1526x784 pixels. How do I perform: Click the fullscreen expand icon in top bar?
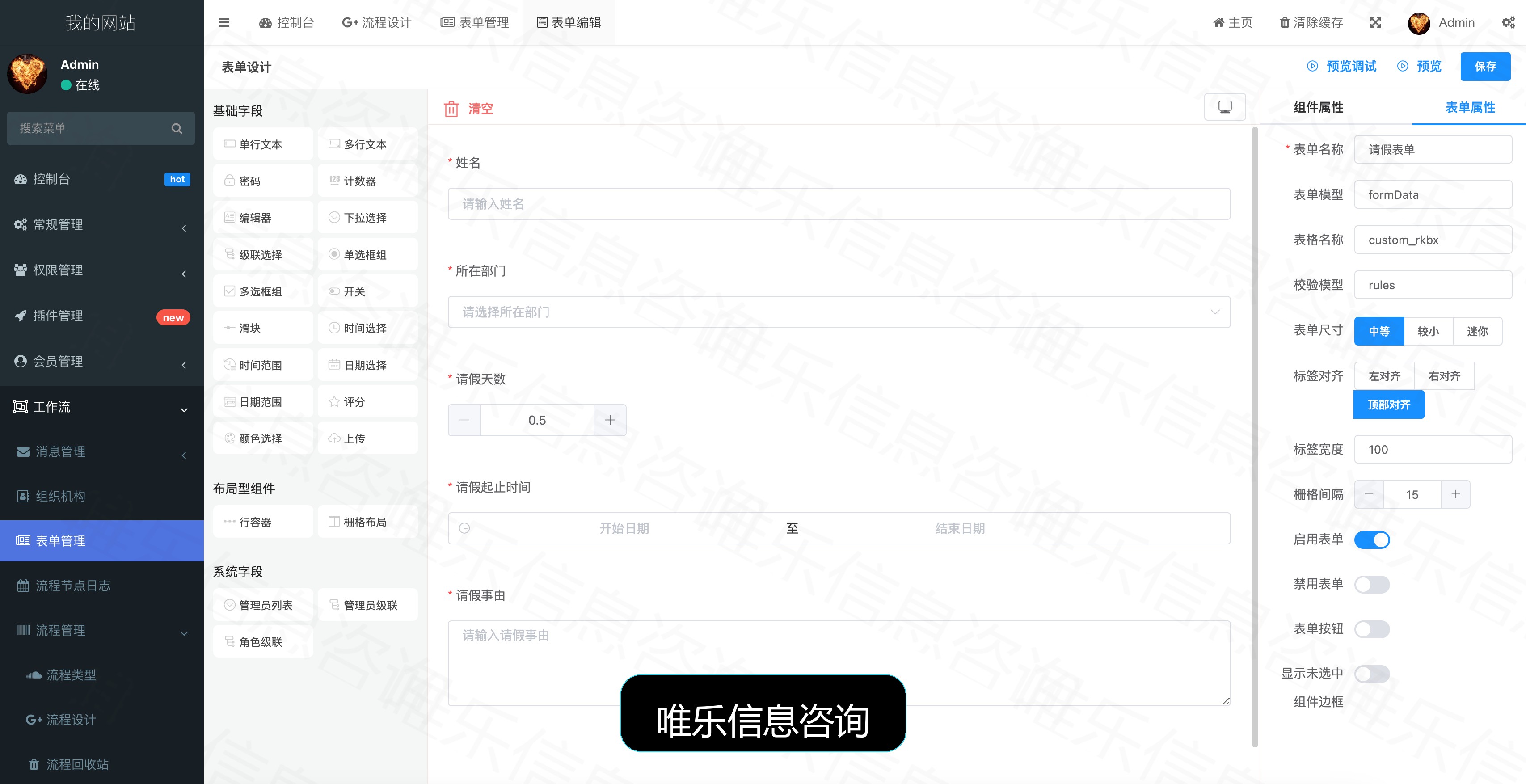click(1375, 22)
